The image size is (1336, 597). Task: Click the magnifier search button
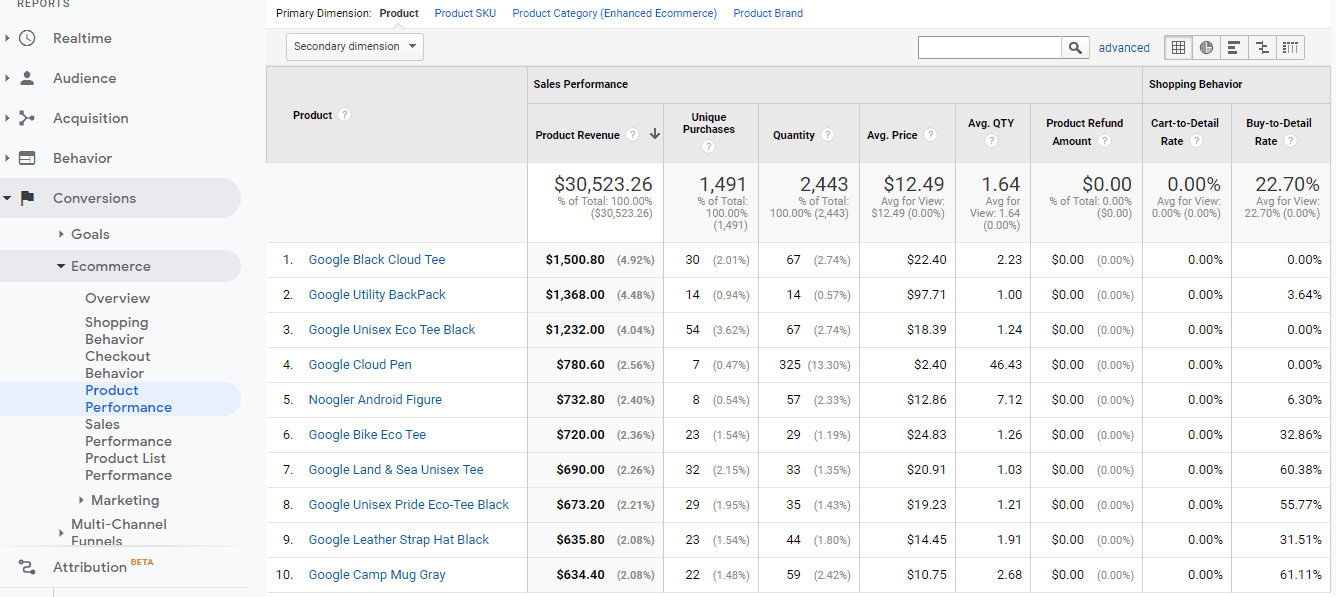point(1075,47)
